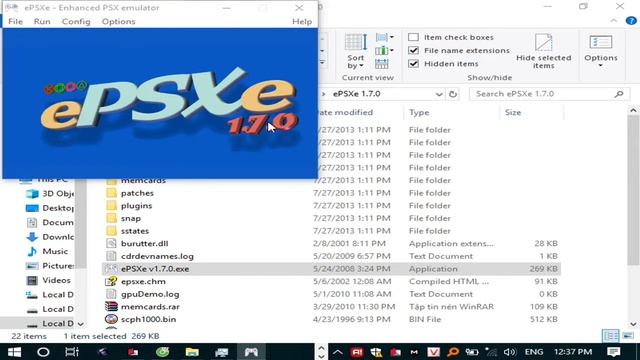The height and width of the screenshot is (360, 640).
Task: Click the ePSXe gamepad taskbar icon
Action: (x=251, y=352)
